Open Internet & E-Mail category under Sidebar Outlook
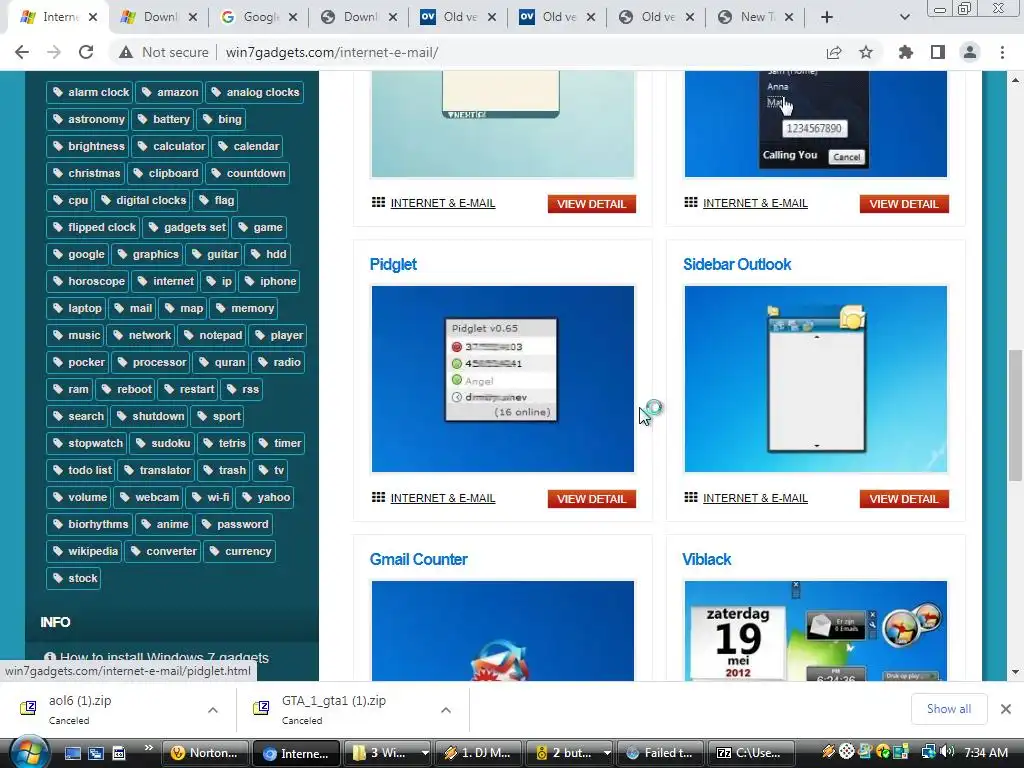 tap(755, 498)
